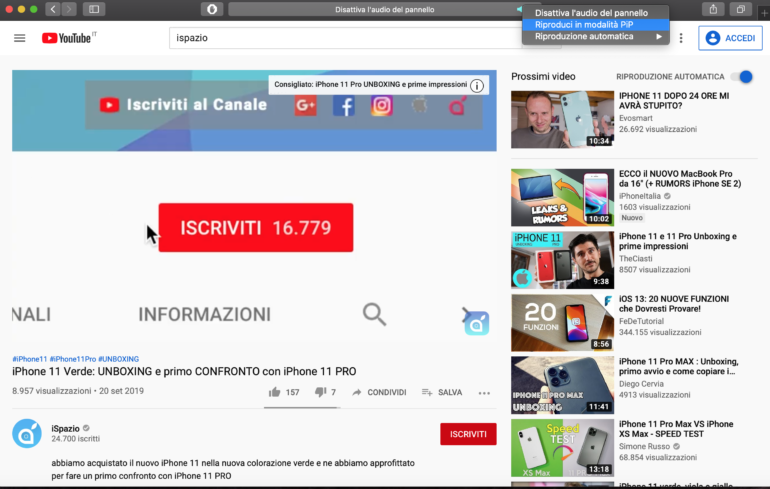Open Diego Cervia channel name
The image size is (770, 489).
[x=641, y=384]
